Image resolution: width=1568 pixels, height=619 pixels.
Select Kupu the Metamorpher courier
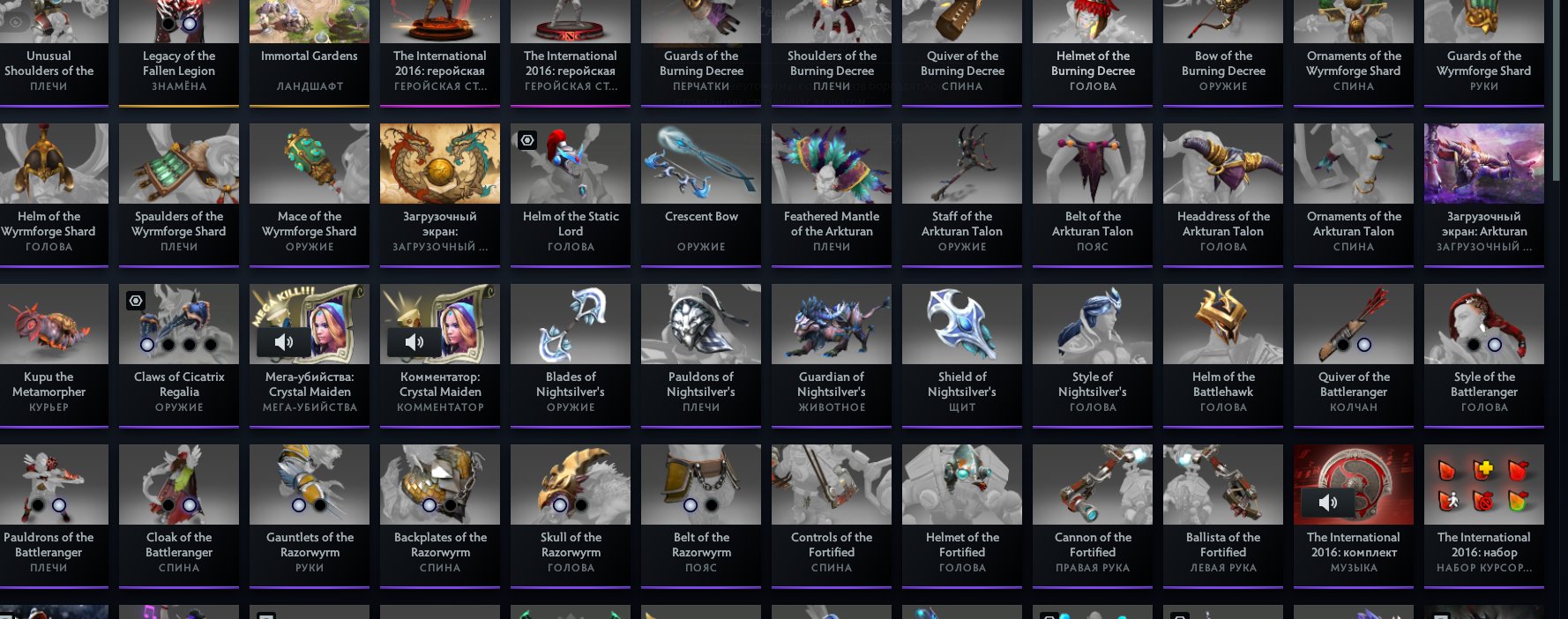click(49, 354)
